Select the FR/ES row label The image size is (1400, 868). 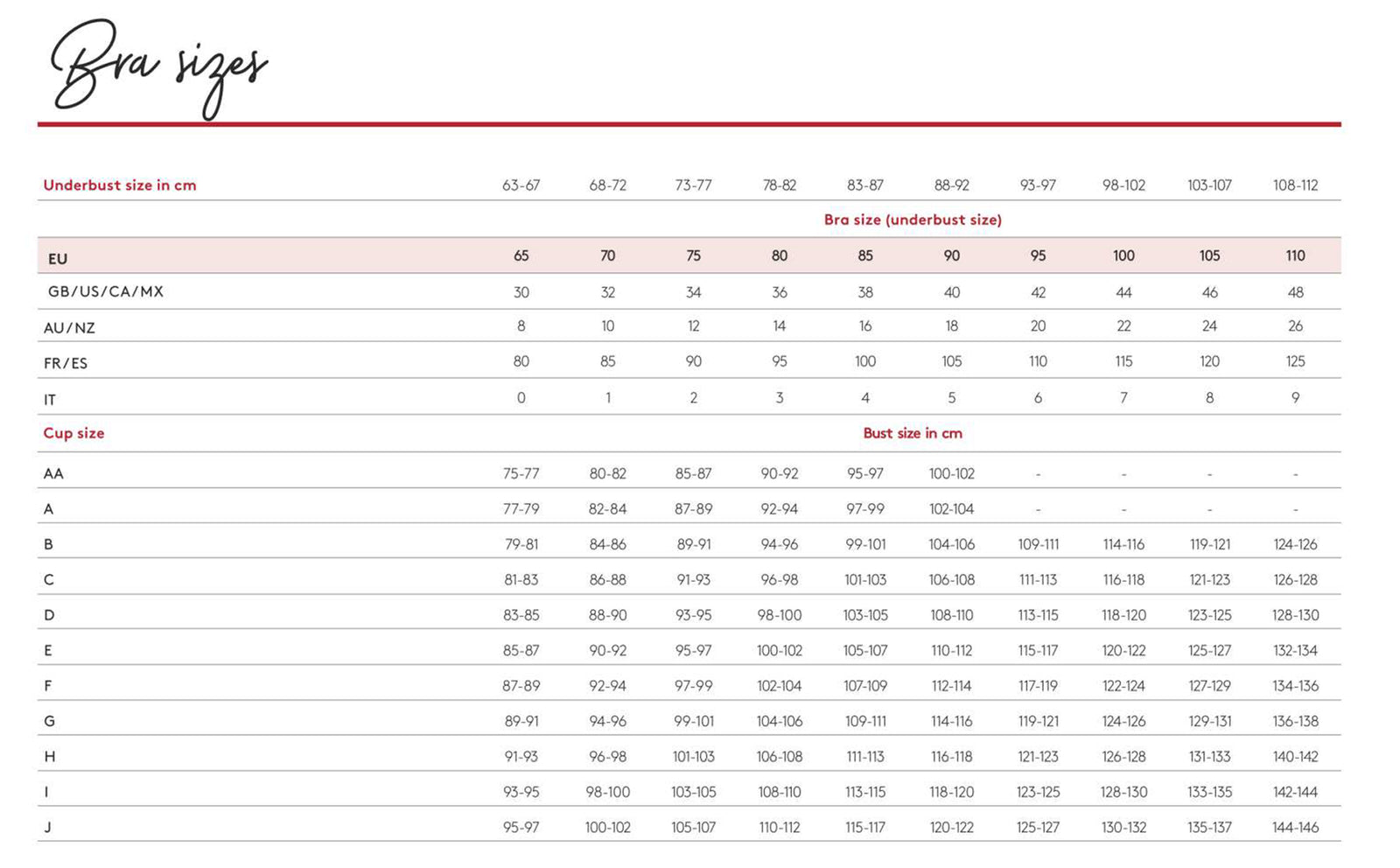point(66,363)
